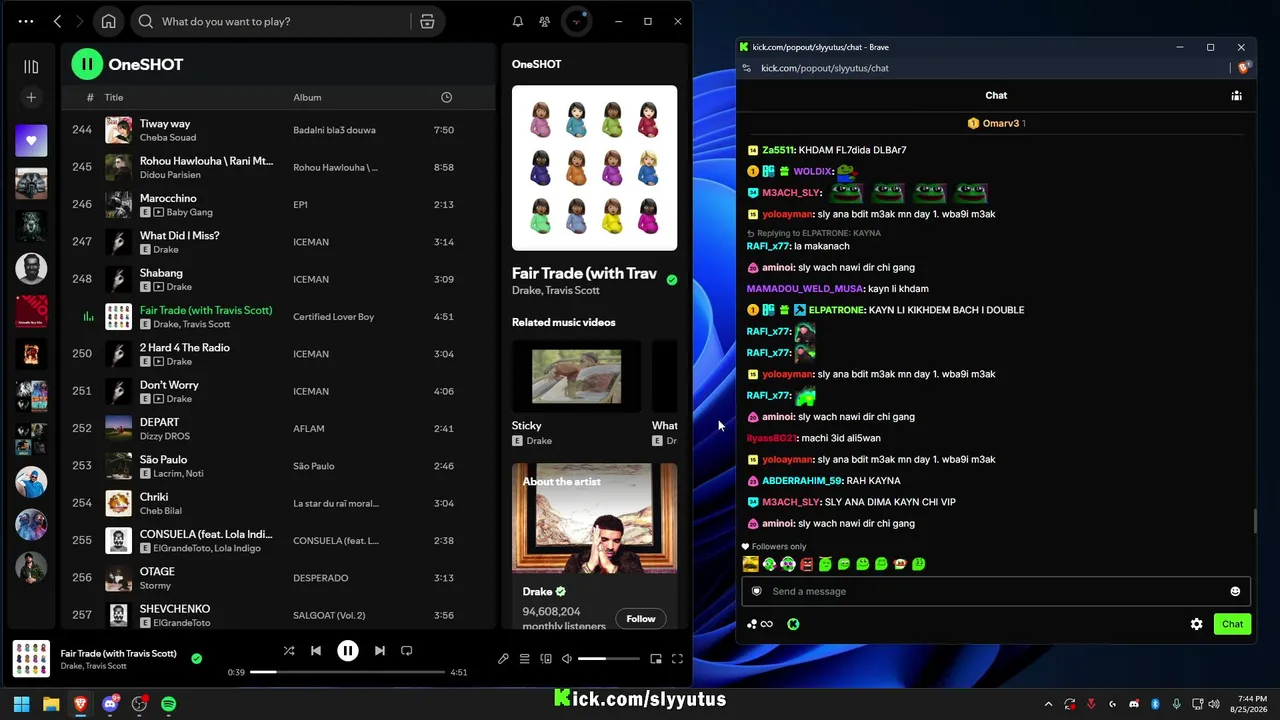Open artist link 'Dizzy DROS'

click(165, 436)
